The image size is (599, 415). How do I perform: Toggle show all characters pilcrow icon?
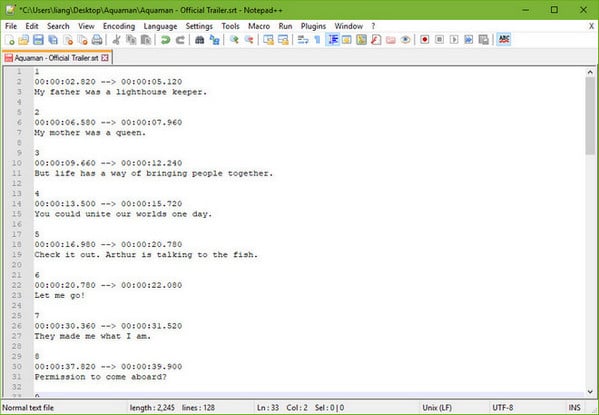317,40
